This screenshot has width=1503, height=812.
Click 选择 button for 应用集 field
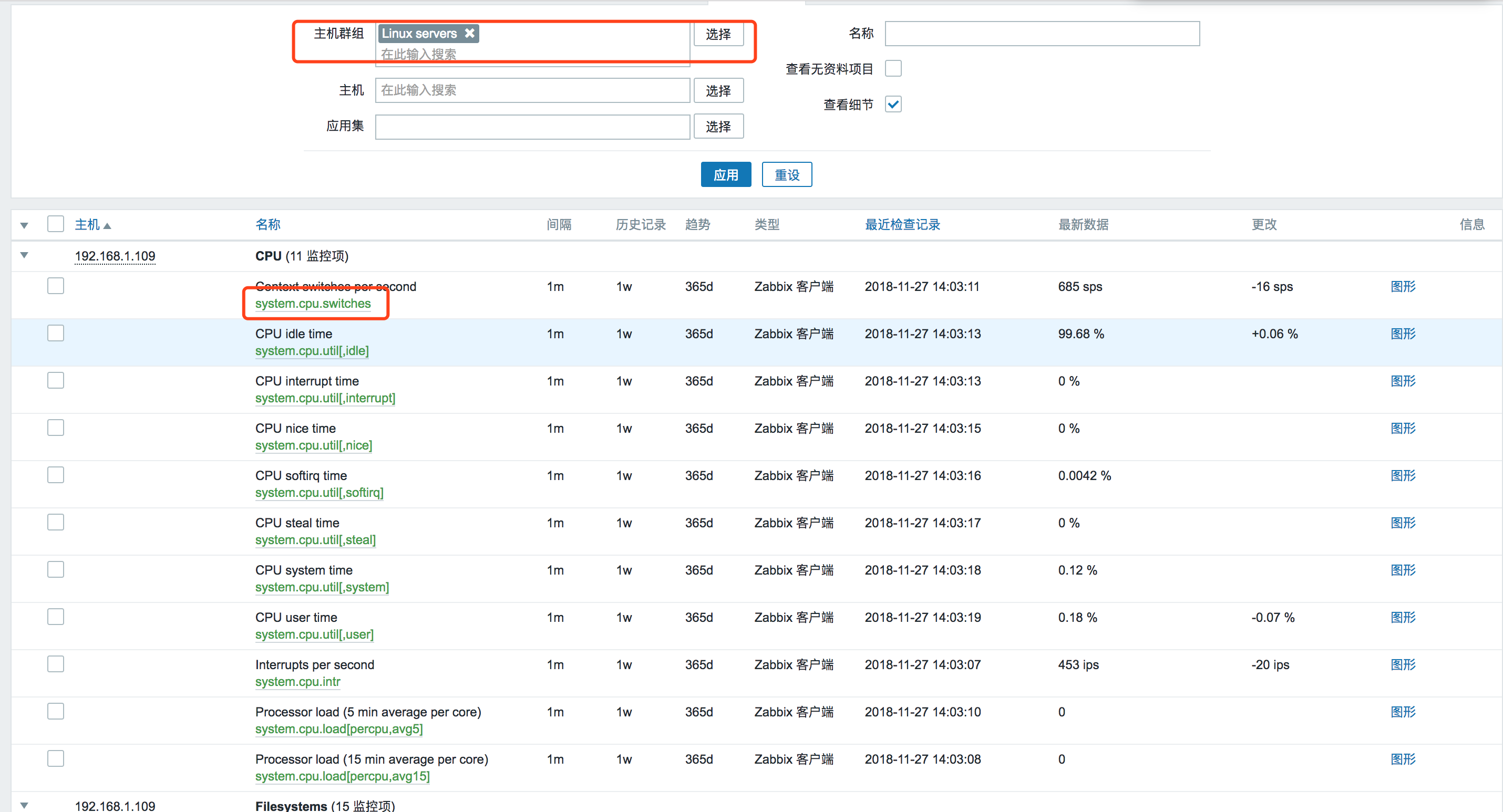pyautogui.click(x=718, y=126)
